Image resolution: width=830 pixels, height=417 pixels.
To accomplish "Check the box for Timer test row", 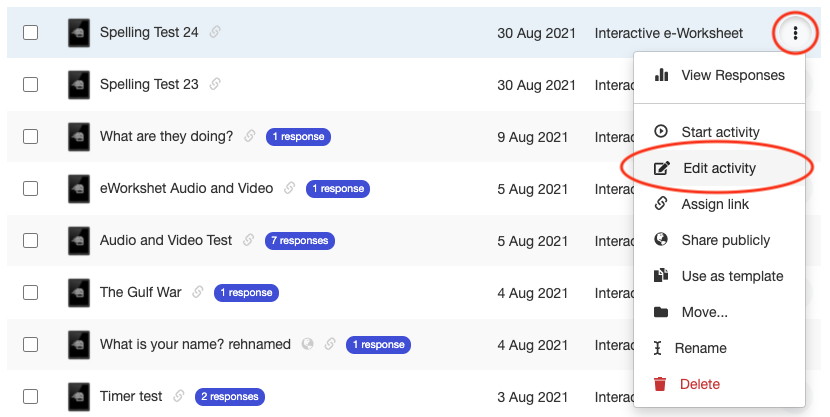I will pyautogui.click(x=31, y=396).
